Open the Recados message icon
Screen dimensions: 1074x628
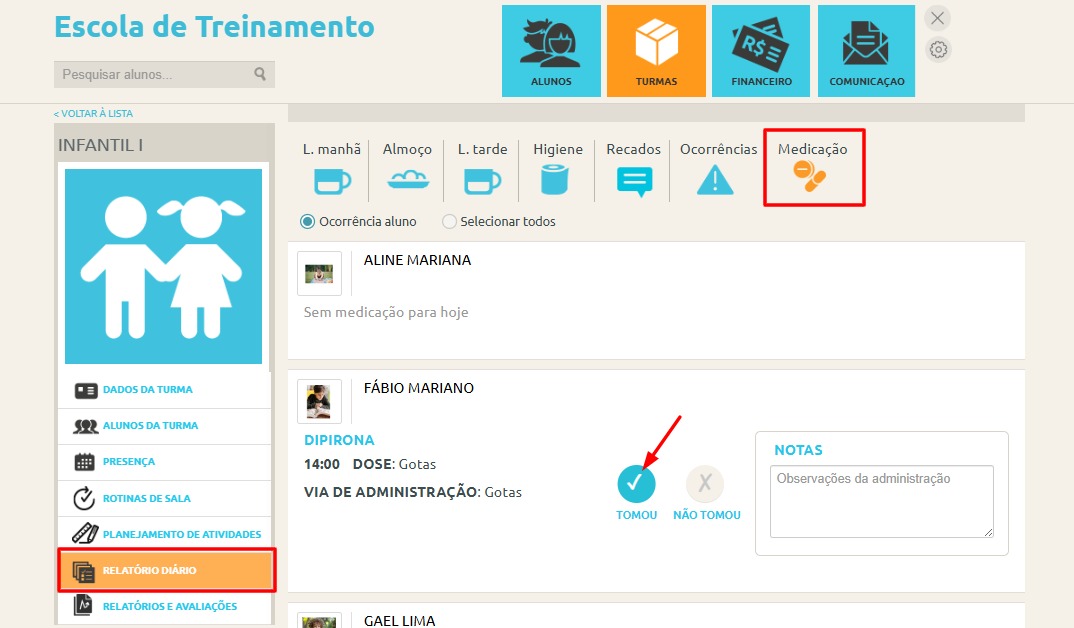(x=634, y=182)
